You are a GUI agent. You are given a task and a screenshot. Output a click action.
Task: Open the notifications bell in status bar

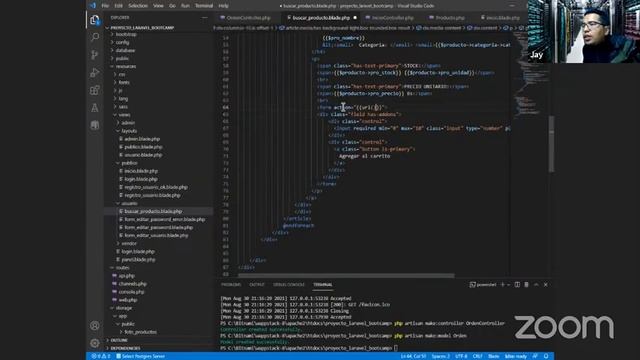tap(546, 356)
